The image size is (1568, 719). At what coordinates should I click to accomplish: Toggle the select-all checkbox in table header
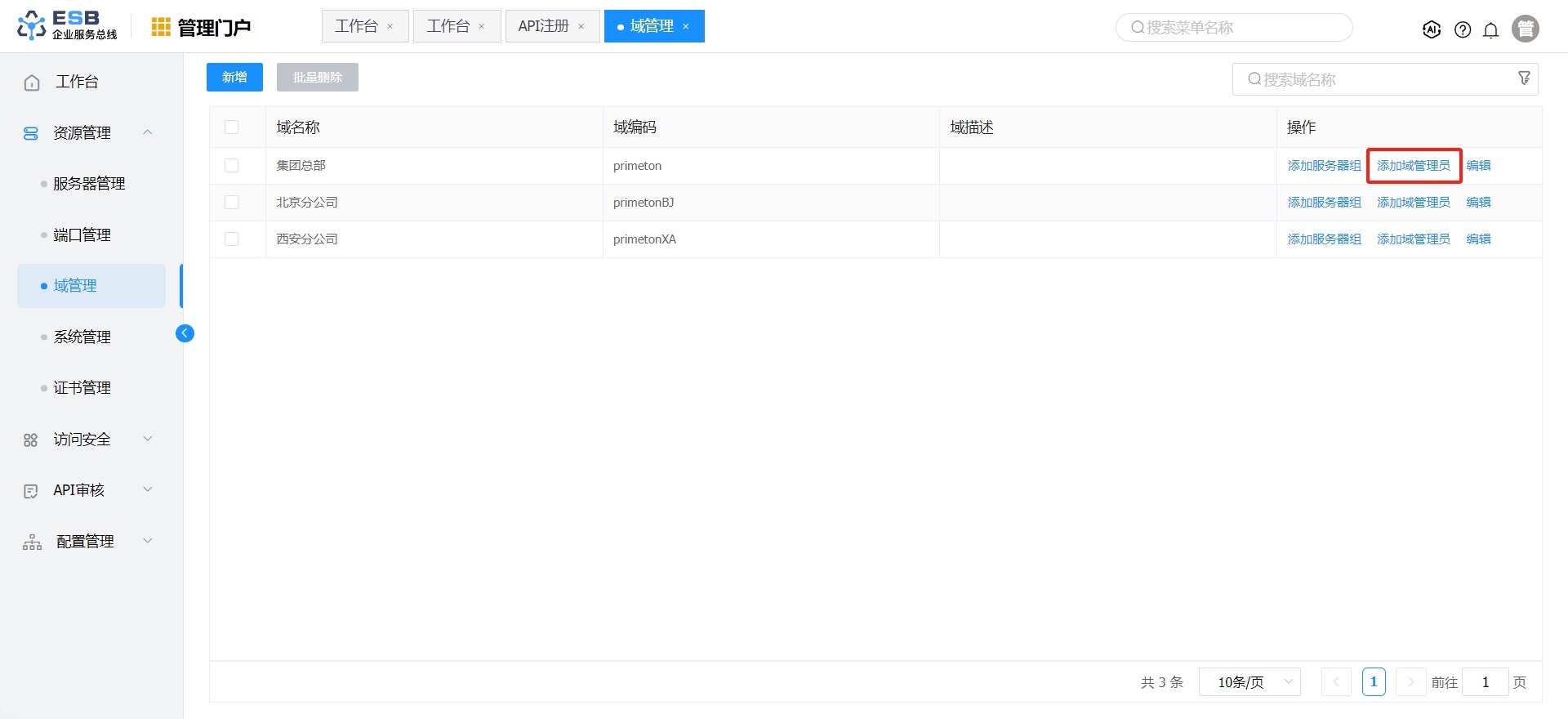[232, 127]
